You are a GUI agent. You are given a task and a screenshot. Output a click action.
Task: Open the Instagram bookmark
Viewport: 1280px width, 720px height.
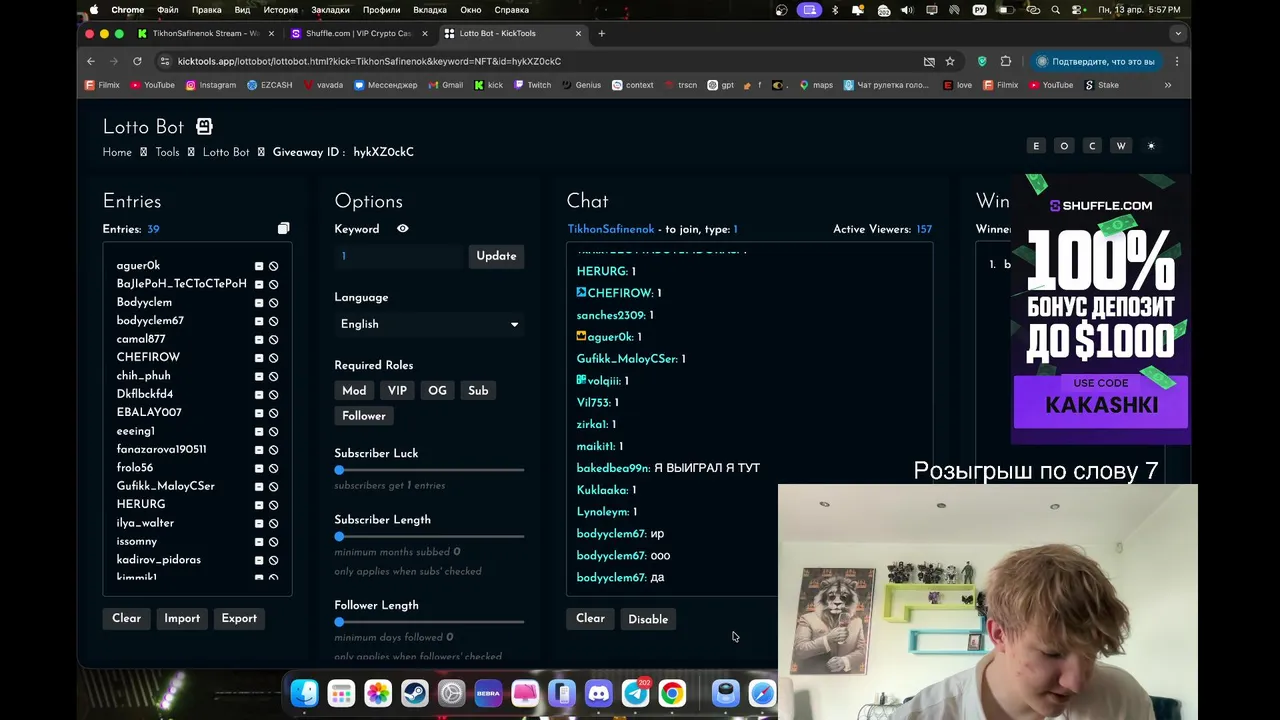[211, 85]
